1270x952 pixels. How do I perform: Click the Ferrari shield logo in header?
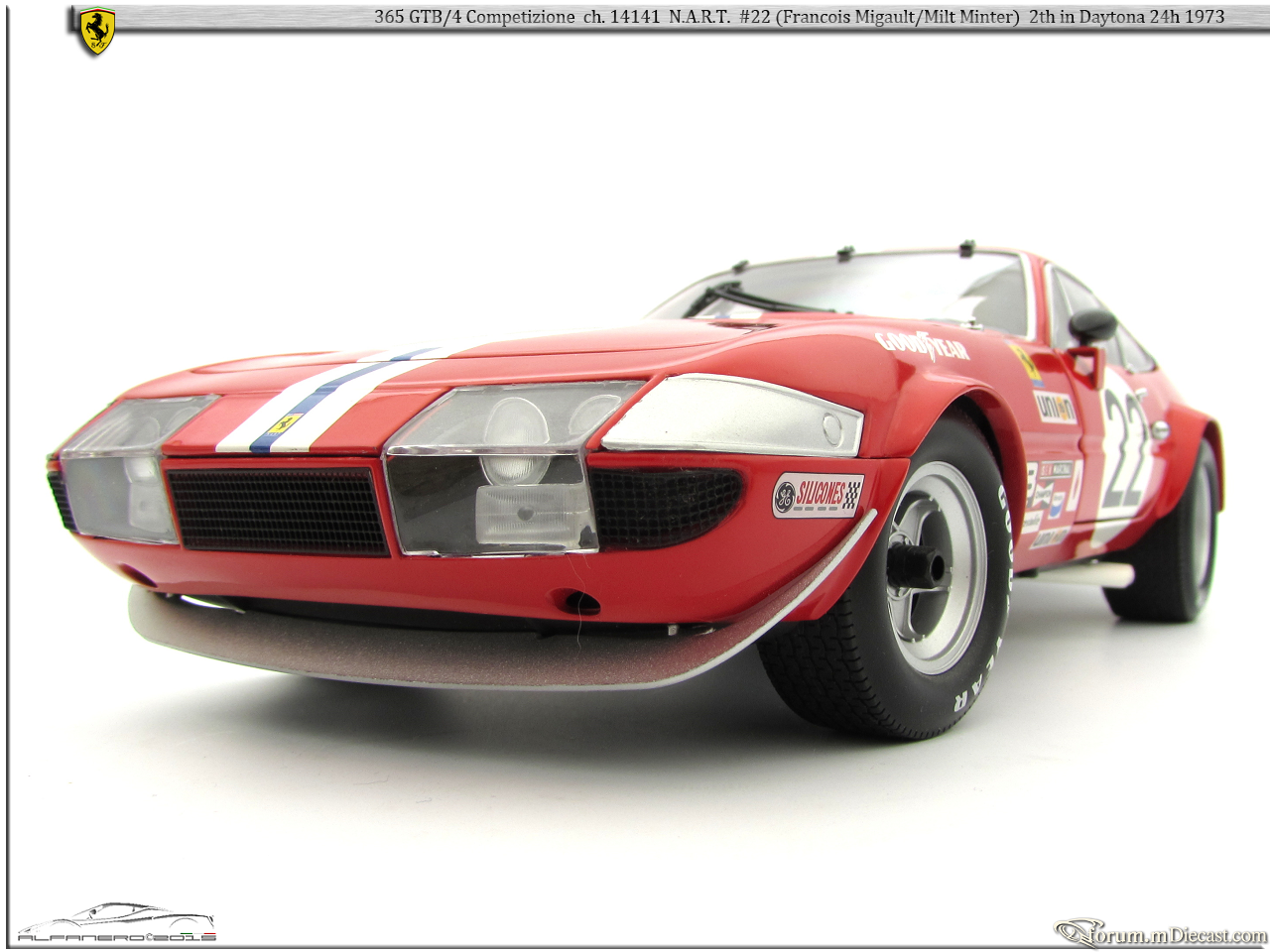(97, 31)
